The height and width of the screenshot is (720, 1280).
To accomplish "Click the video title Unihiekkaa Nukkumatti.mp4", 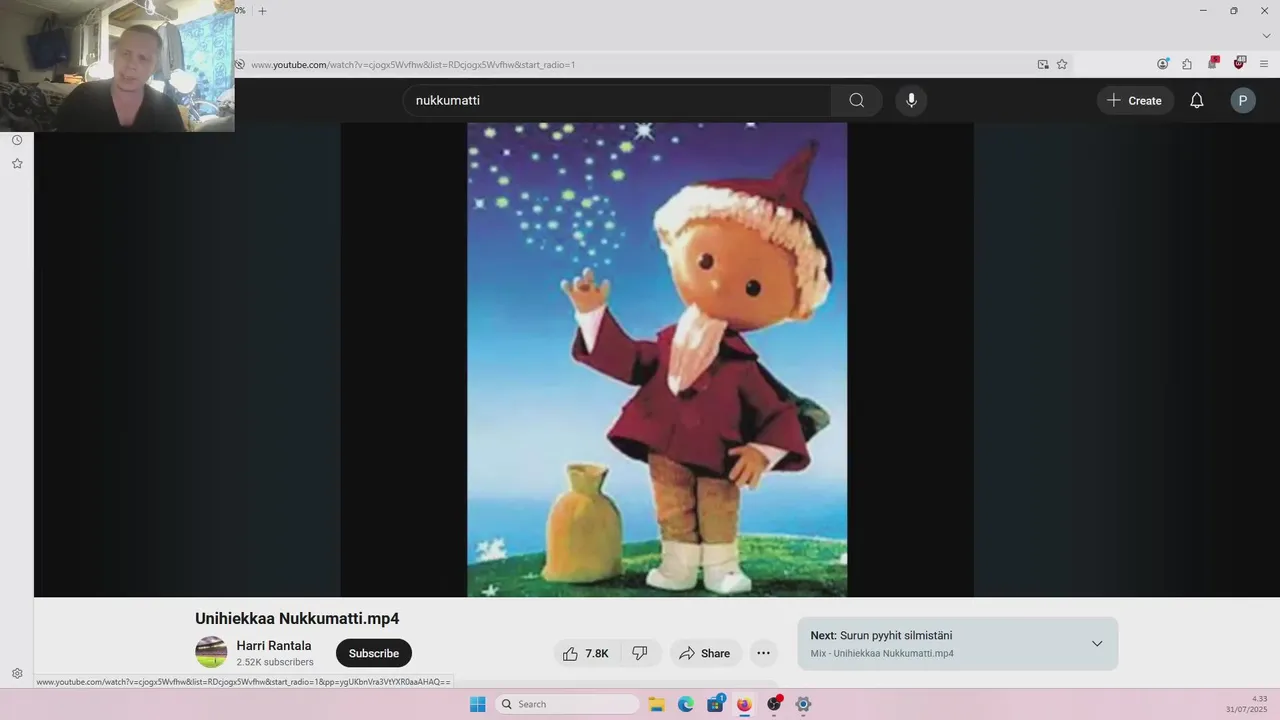I will click(x=297, y=619).
